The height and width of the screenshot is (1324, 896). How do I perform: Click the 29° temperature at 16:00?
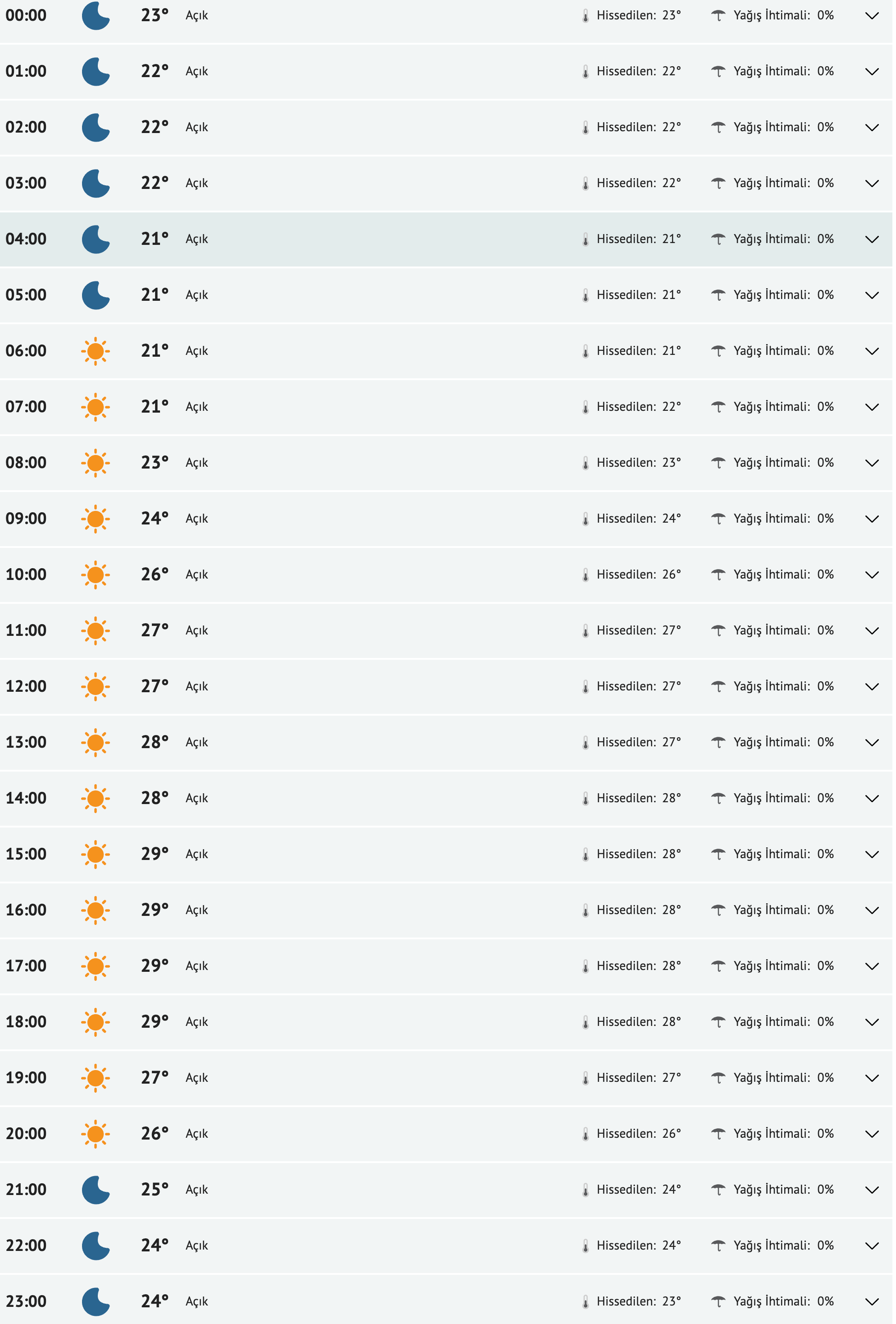click(155, 910)
